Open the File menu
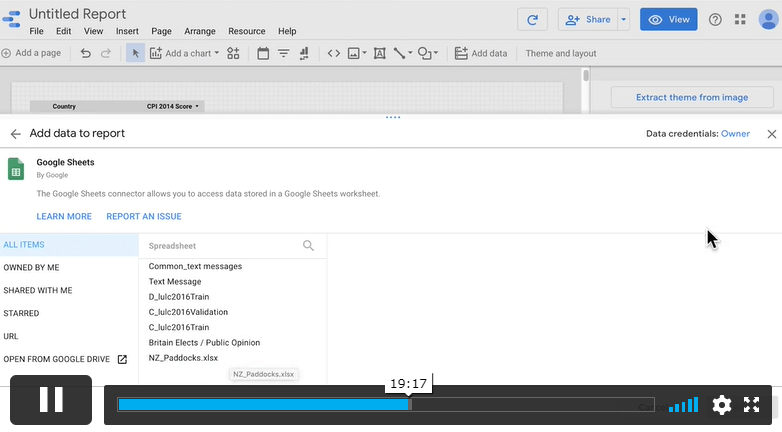This screenshot has width=782, height=432. point(36,31)
